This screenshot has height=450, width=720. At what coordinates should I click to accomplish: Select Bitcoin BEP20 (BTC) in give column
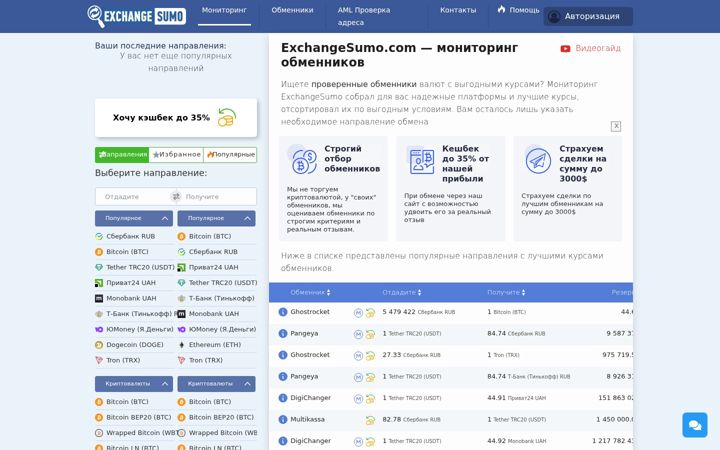(138, 417)
